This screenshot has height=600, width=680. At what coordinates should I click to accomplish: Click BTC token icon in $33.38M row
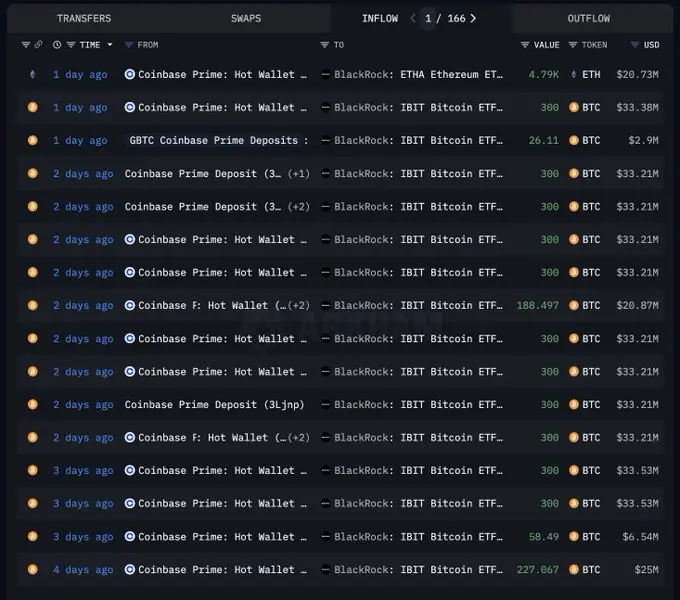click(x=574, y=107)
